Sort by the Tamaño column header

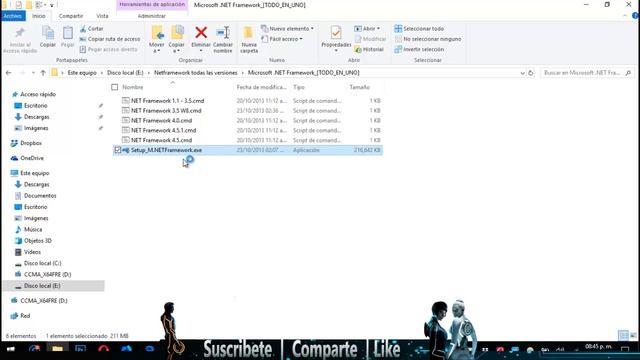[360, 87]
